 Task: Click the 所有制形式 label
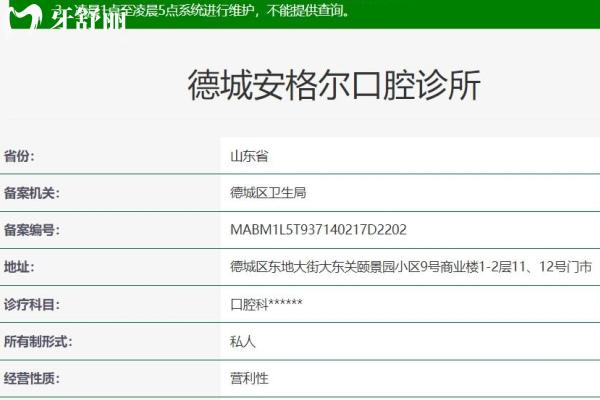tap(38, 341)
